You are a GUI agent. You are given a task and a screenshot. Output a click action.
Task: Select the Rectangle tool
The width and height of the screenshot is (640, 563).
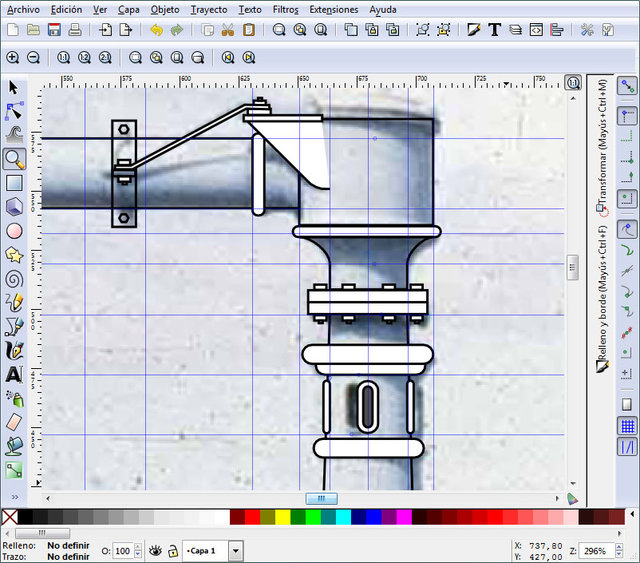tap(14, 183)
